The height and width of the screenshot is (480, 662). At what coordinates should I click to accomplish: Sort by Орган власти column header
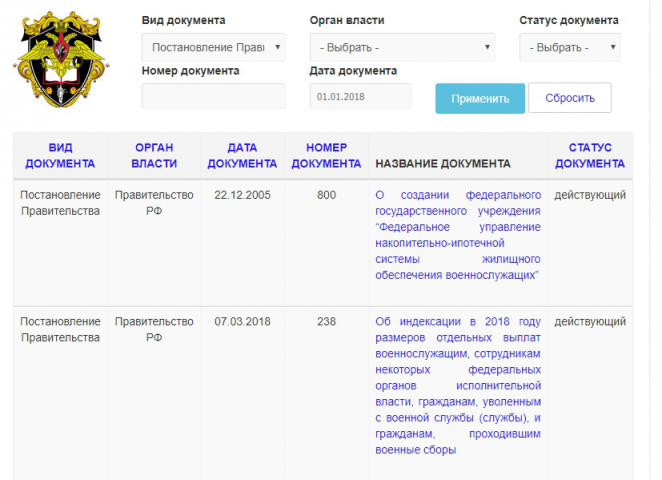coord(154,155)
